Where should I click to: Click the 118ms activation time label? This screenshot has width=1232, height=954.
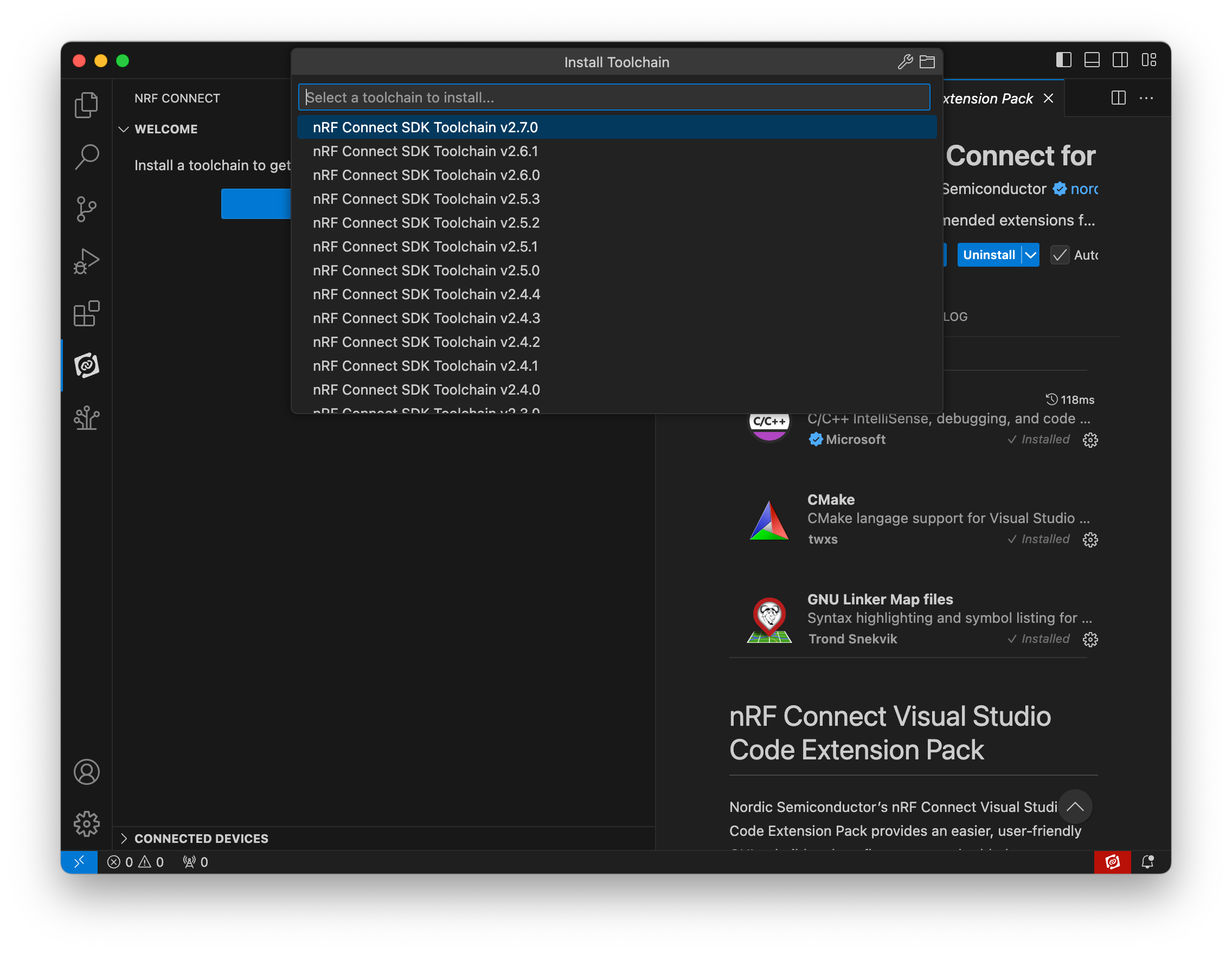click(x=1069, y=399)
